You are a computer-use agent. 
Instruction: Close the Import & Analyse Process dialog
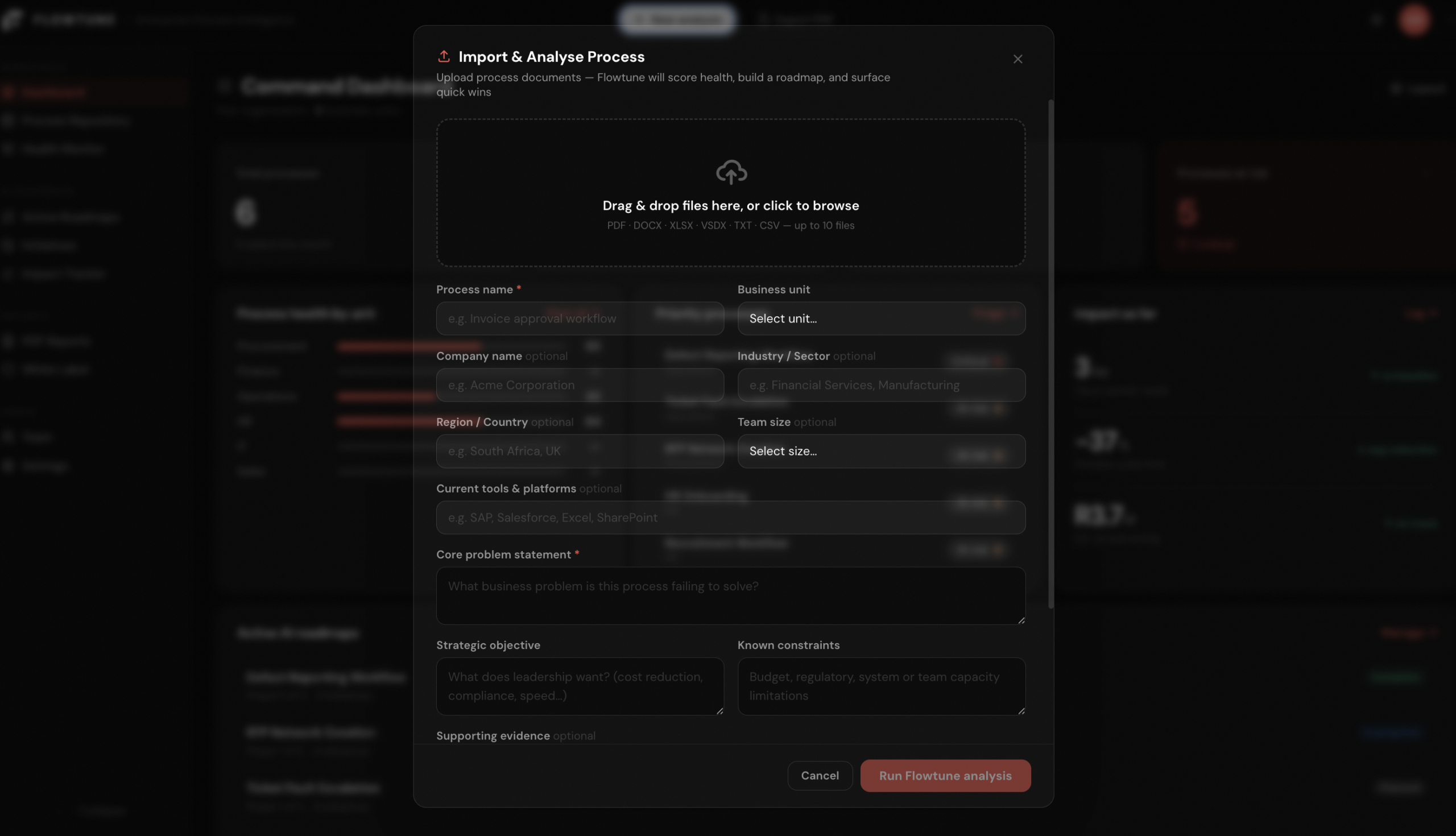point(1017,59)
